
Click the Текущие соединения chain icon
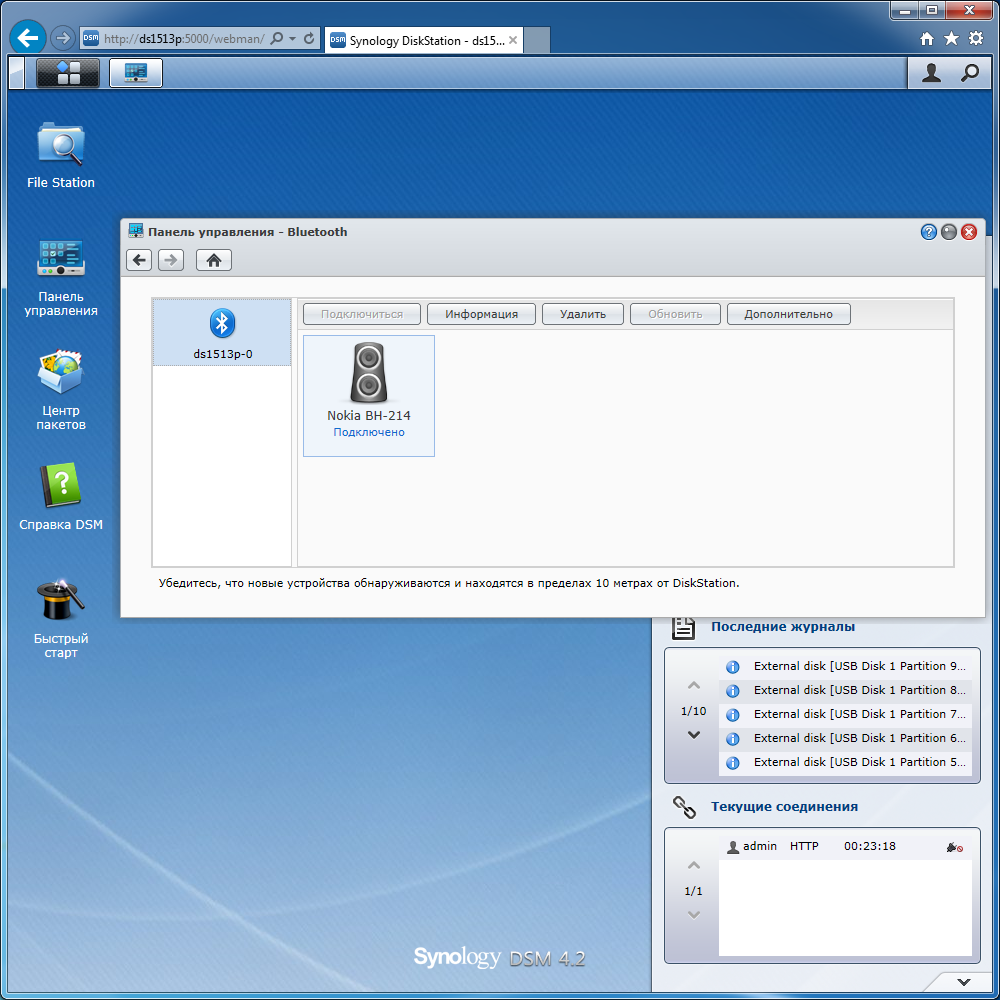[x=684, y=807]
